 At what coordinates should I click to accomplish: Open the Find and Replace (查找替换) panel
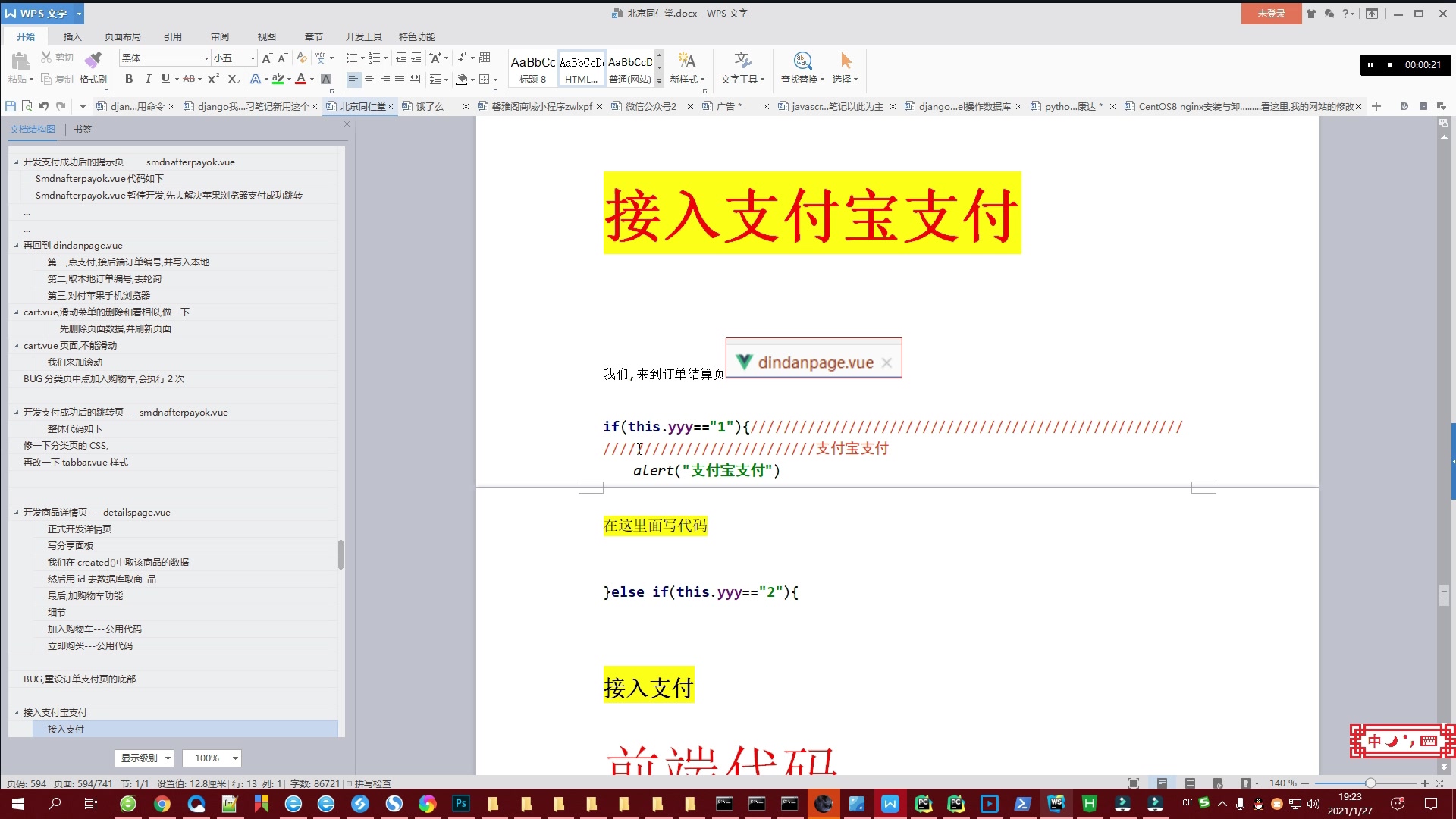(802, 68)
